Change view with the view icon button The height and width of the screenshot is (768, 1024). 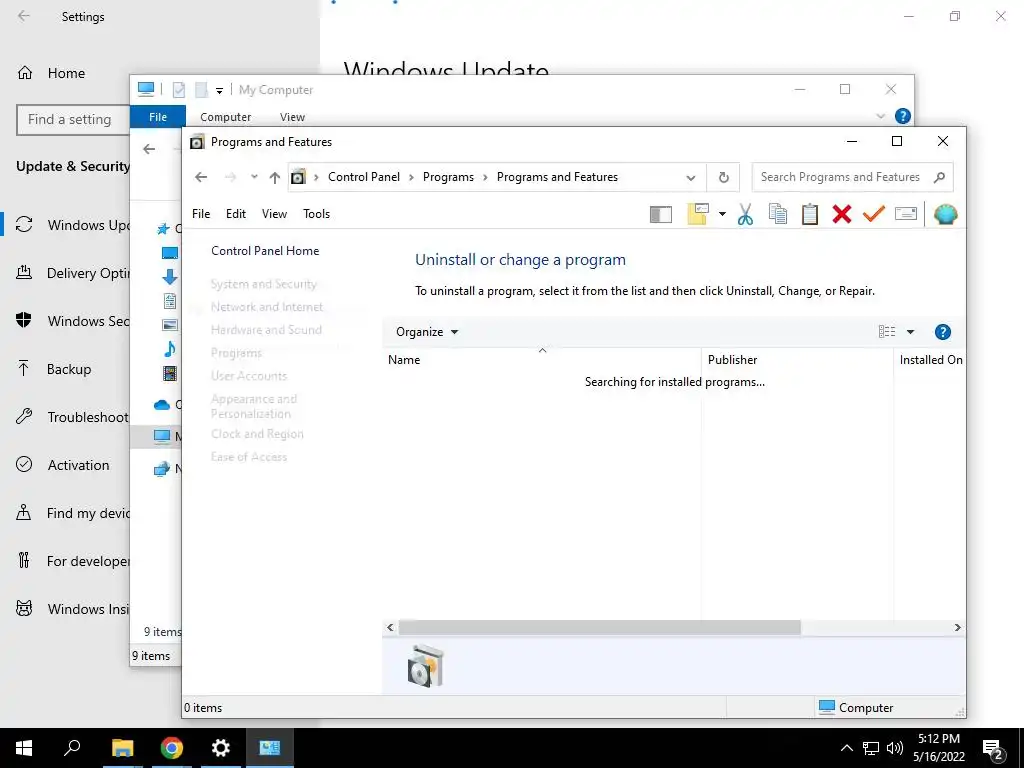(886, 332)
